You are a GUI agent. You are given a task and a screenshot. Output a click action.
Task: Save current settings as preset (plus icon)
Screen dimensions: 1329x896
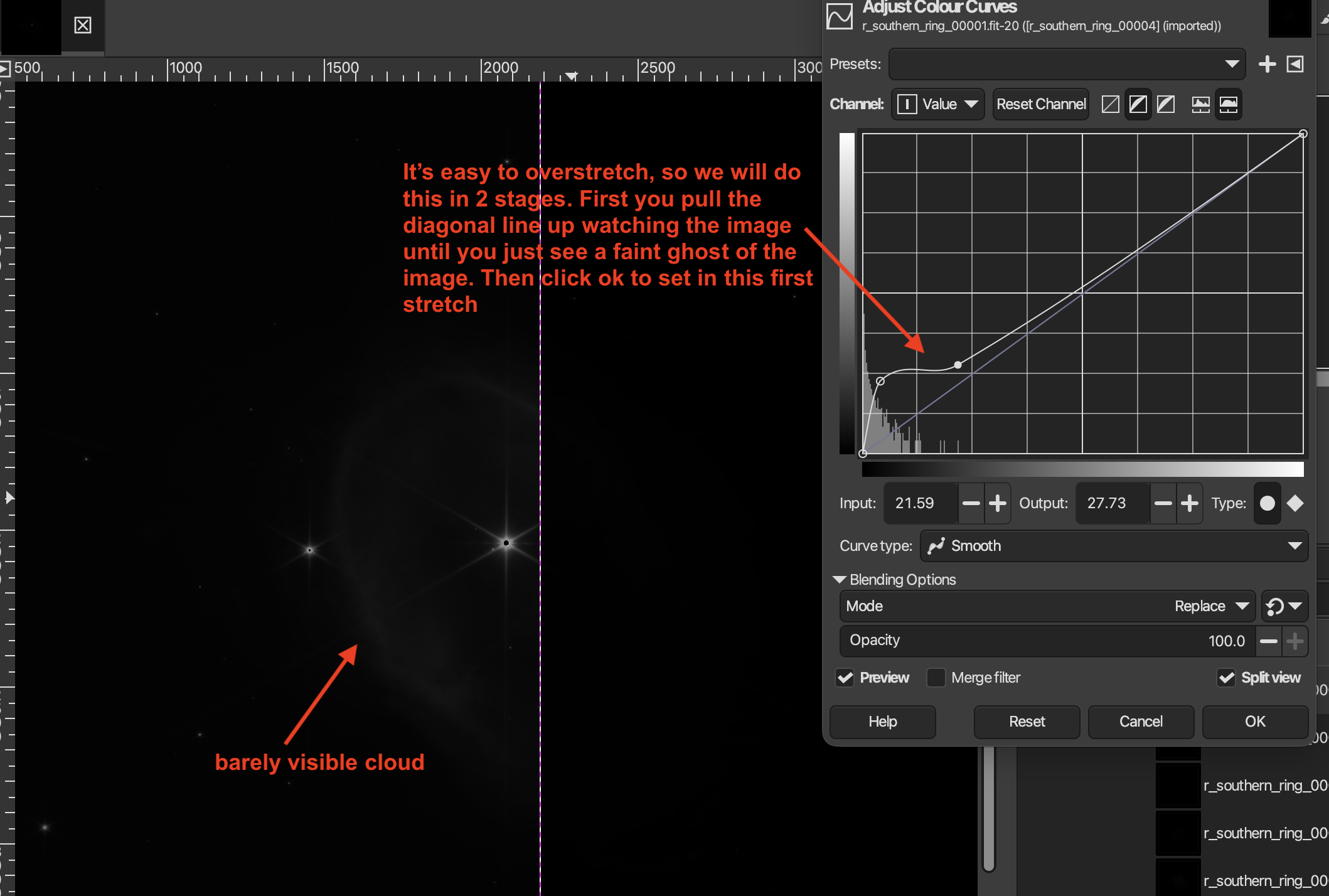(x=1267, y=64)
